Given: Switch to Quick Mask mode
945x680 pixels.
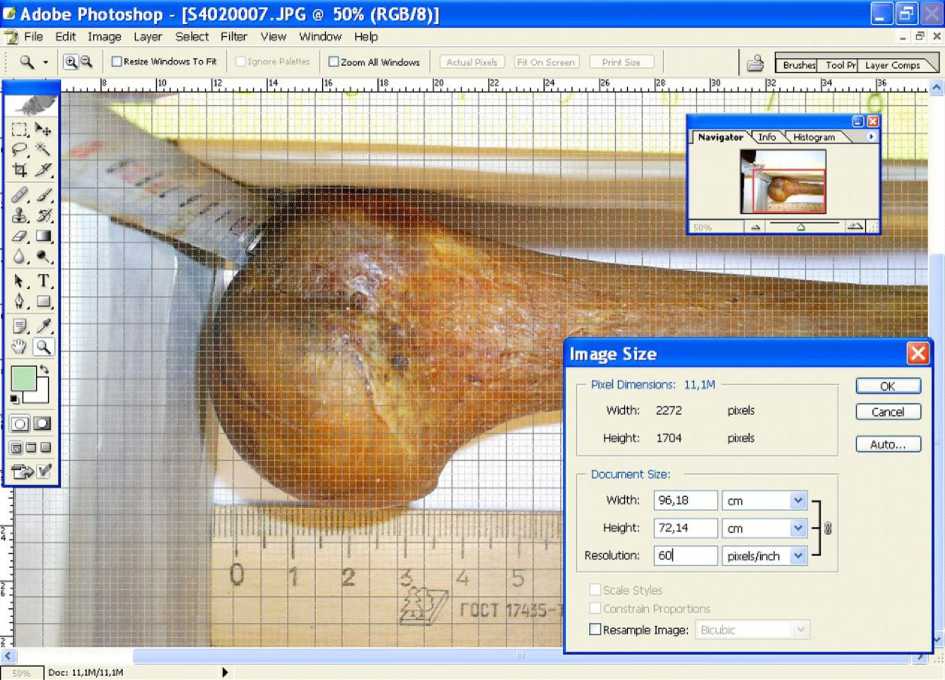Looking at the screenshot, I should pyautogui.click(x=42, y=423).
